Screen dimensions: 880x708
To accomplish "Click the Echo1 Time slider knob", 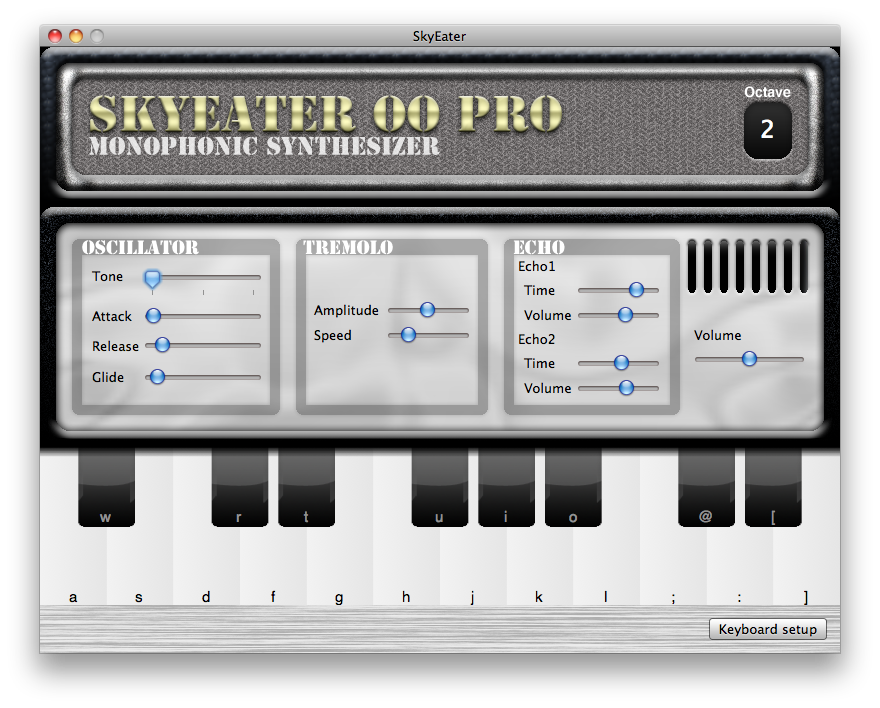I will [636, 289].
